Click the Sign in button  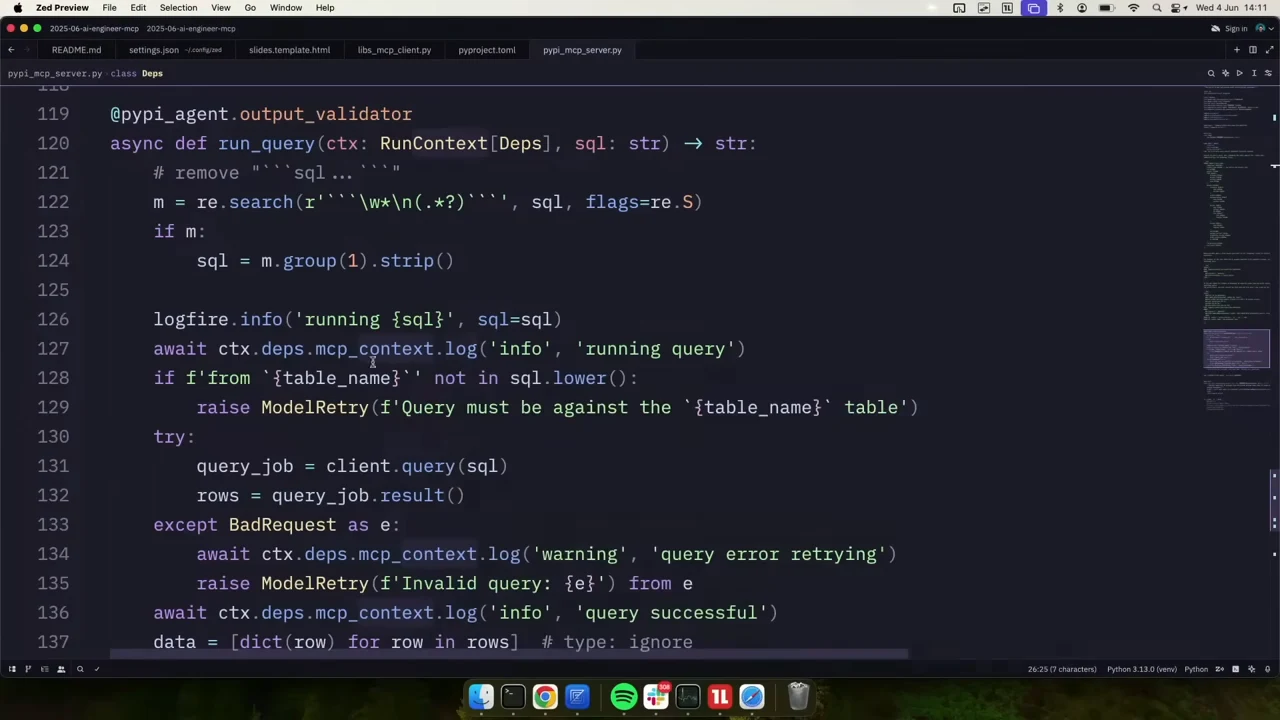click(x=1236, y=28)
